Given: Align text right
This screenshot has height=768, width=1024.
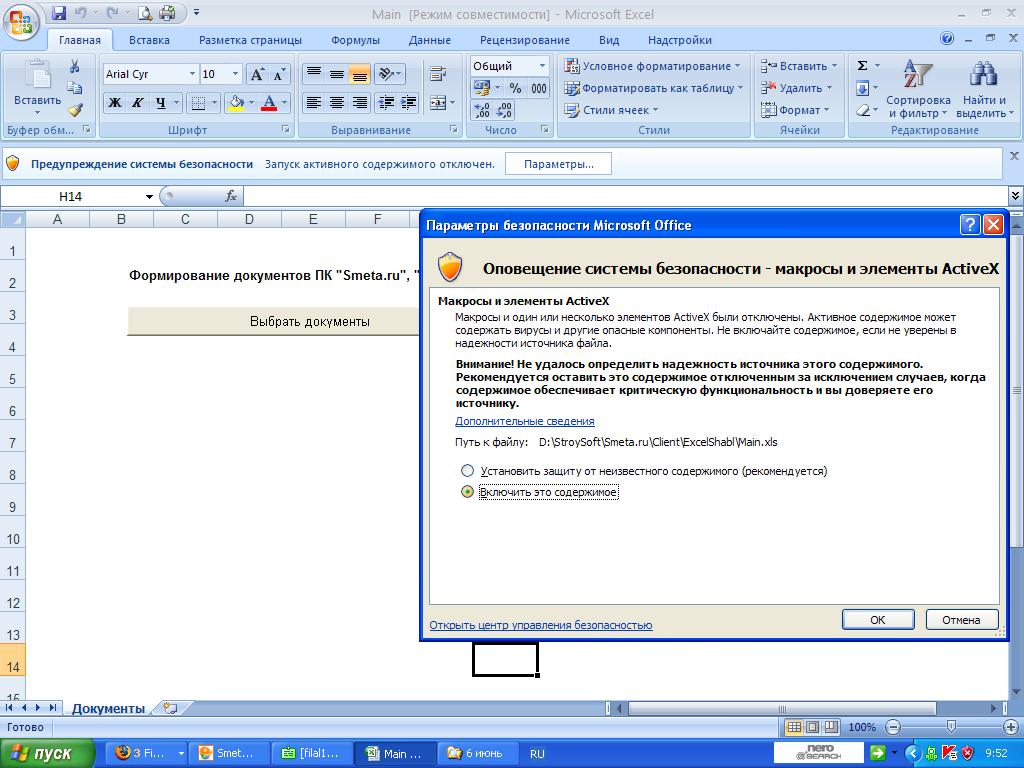Looking at the screenshot, I should pyautogui.click(x=359, y=103).
